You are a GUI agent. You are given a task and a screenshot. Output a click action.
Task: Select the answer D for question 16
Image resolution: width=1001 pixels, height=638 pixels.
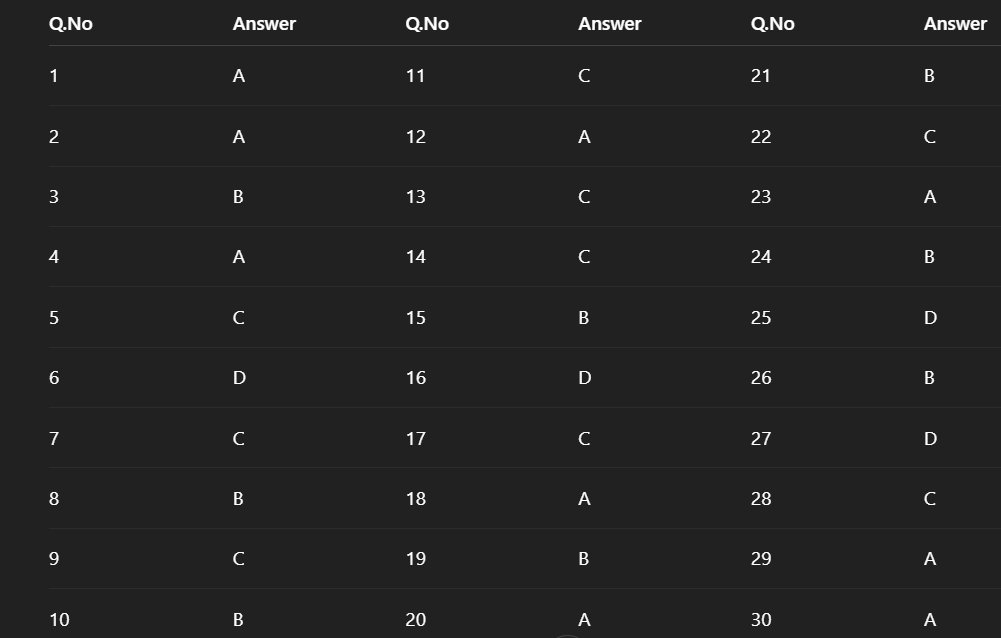585,378
